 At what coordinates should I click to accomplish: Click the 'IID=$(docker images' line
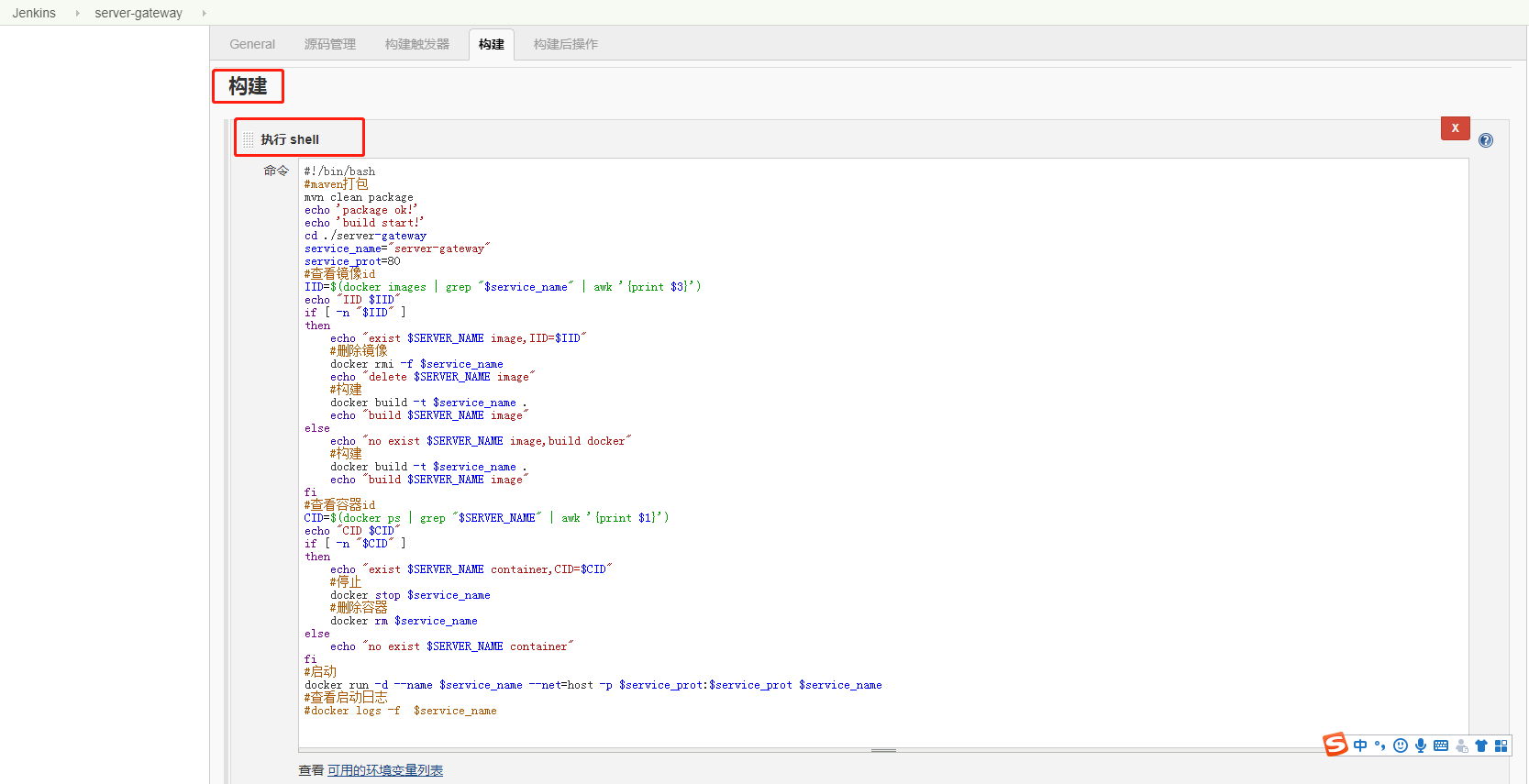(x=503, y=287)
